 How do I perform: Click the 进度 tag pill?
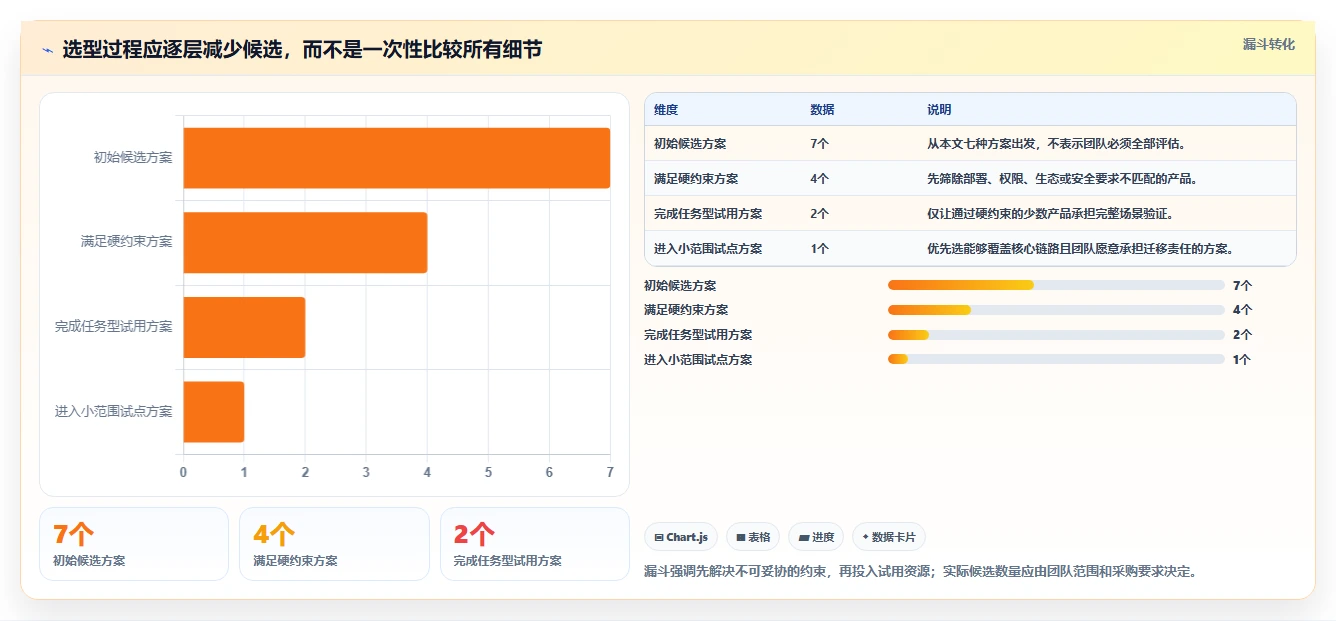coord(816,537)
